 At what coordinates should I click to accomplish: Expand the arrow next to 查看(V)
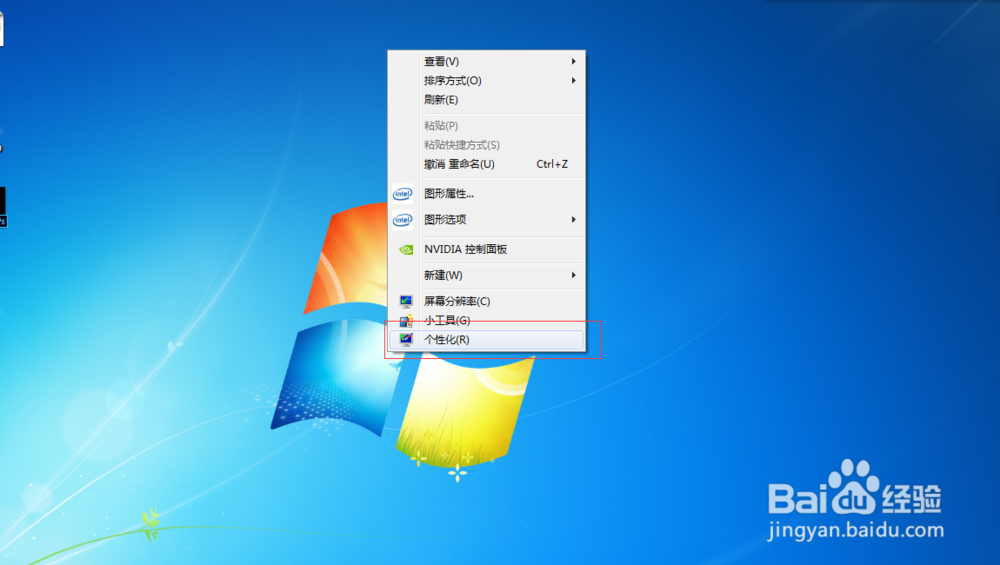[x=573, y=61]
